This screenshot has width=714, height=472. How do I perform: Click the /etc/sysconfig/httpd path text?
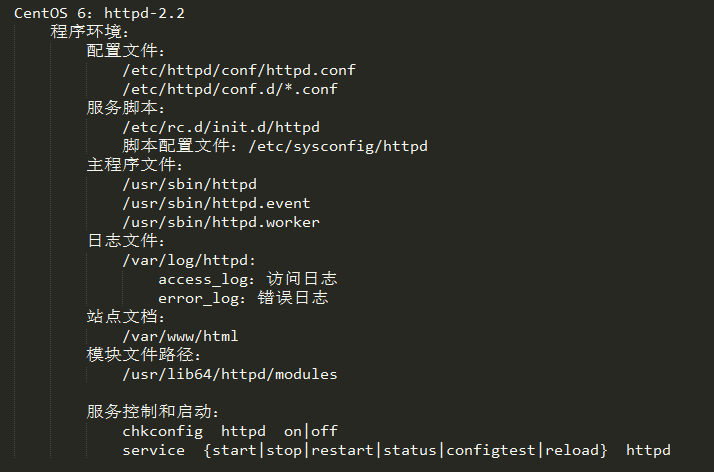[338, 146]
